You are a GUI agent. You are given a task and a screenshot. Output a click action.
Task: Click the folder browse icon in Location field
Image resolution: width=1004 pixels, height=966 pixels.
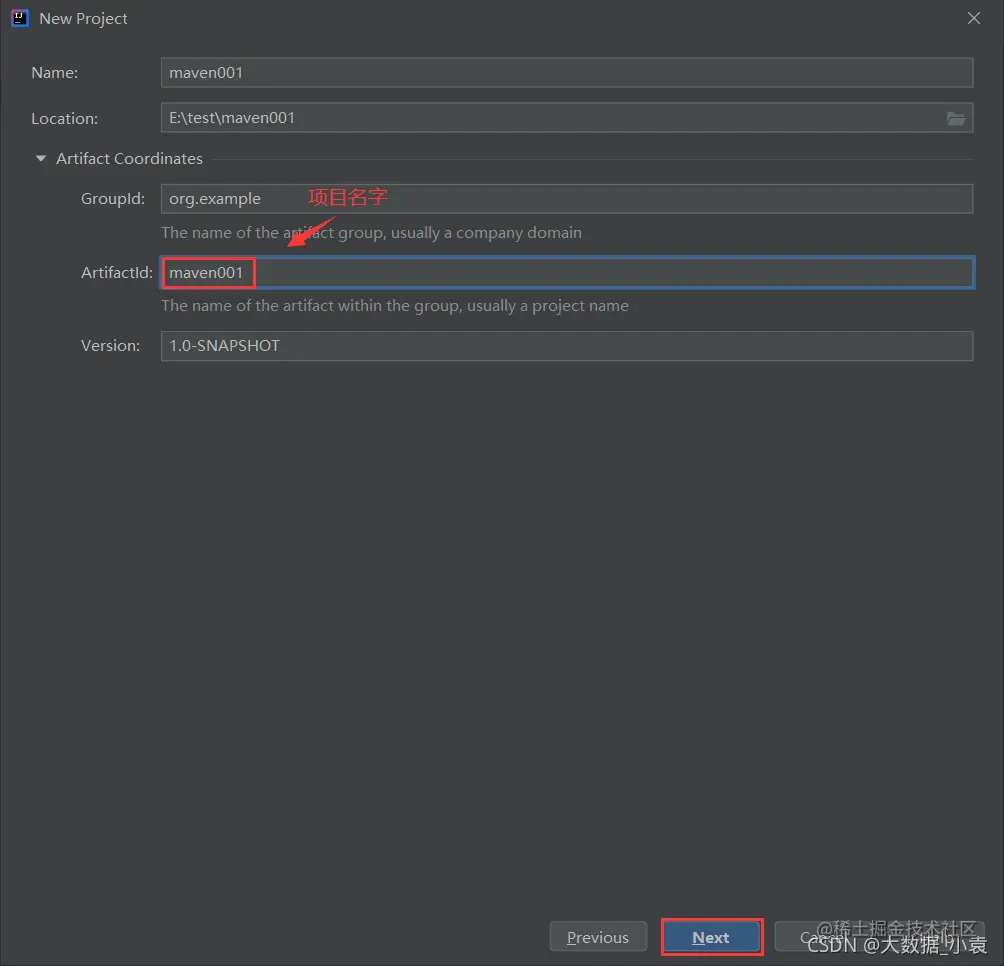click(955, 118)
